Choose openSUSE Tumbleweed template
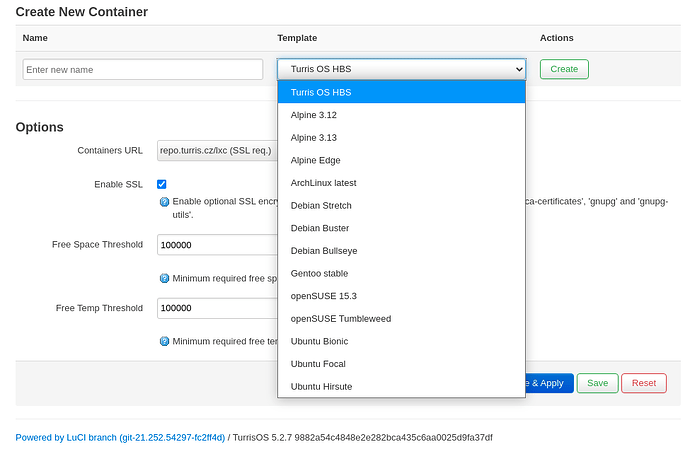 pos(401,319)
